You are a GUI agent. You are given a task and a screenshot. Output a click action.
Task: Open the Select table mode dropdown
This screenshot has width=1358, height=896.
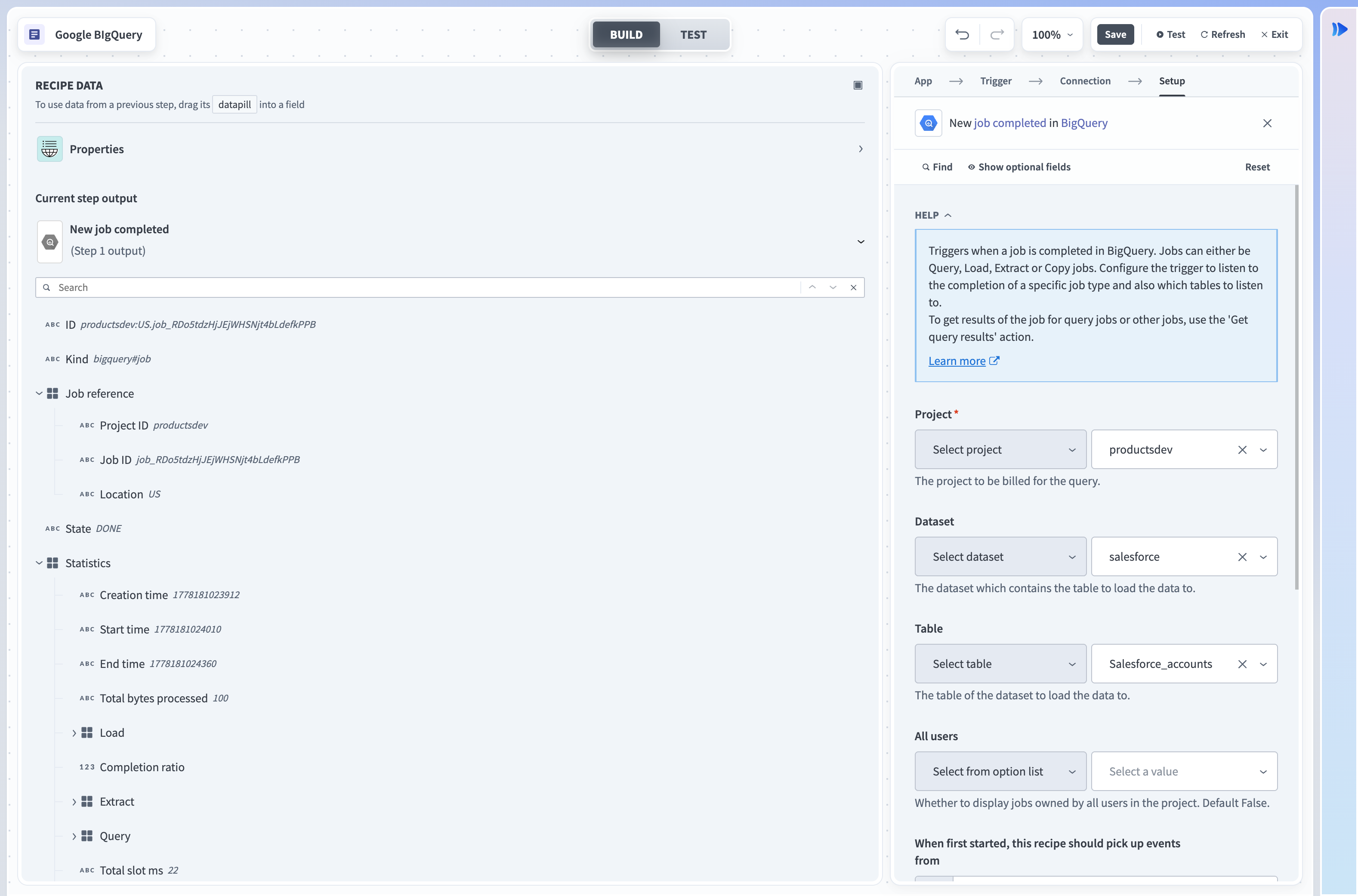coord(1000,664)
